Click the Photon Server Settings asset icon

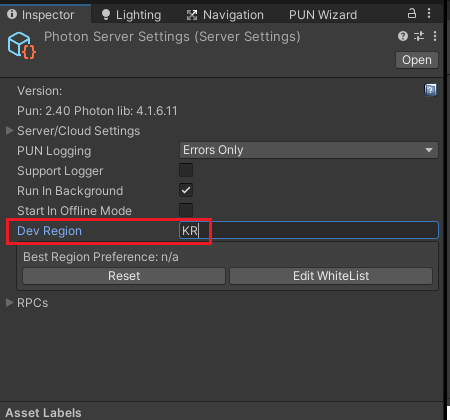(x=21, y=45)
